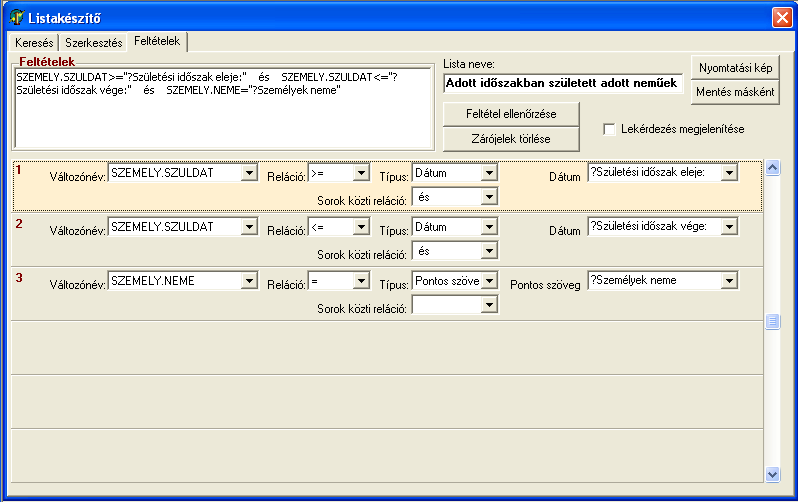Open row 1 Típus dropdown showing Dátum

489,173
